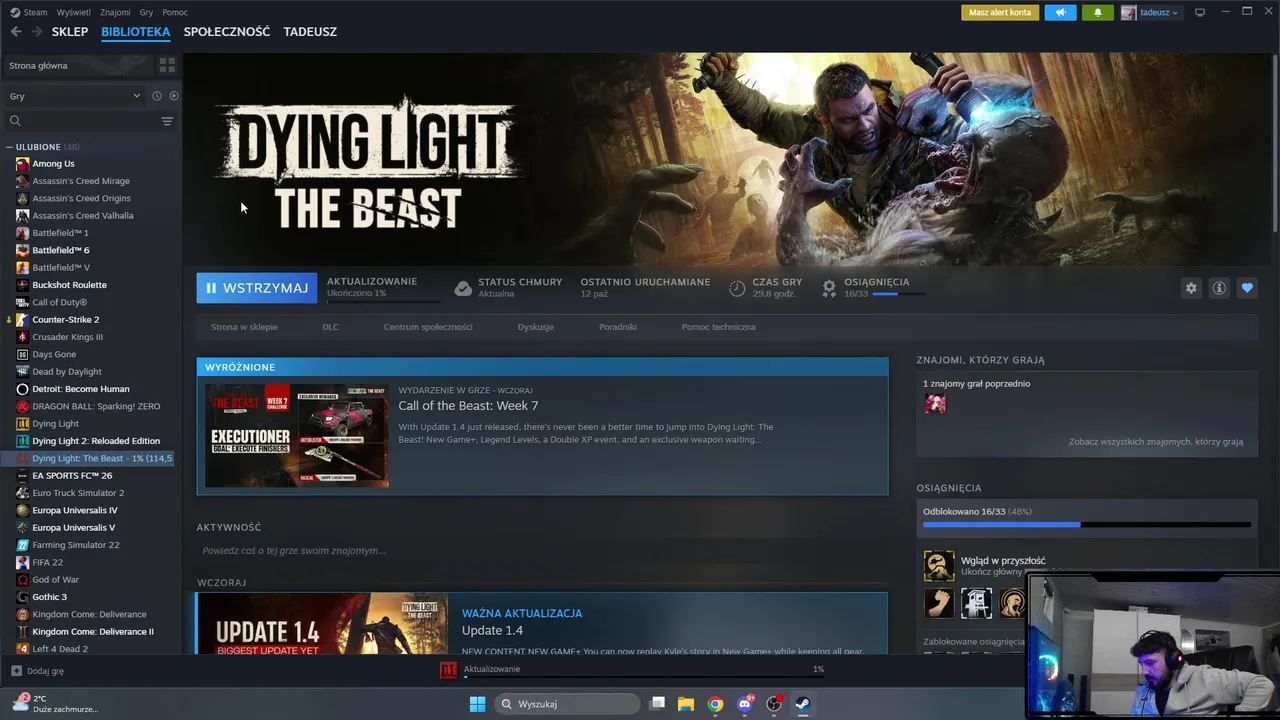Screen dimensions: 1280x720
Task: Open OBS Studio from taskbar
Action: click(773, 704)
